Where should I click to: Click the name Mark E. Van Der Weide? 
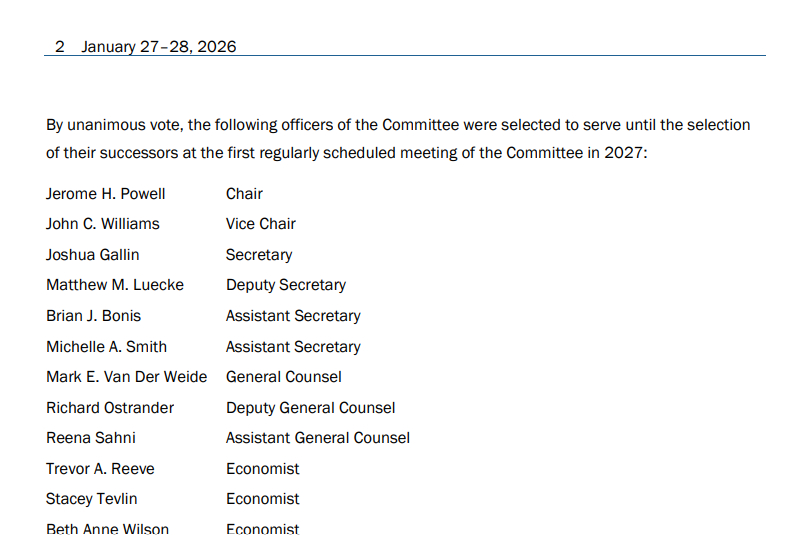(126, 377)
